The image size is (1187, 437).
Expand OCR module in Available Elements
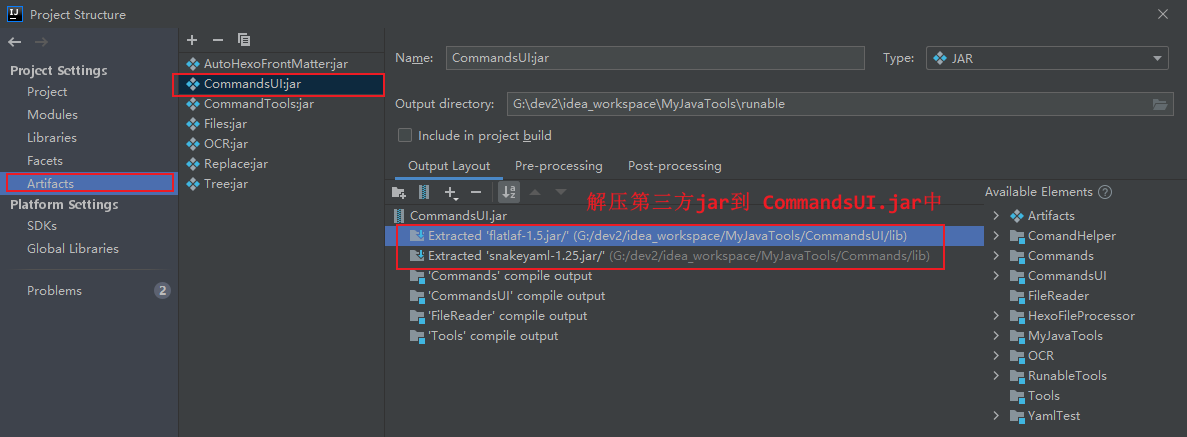(996, 355)
